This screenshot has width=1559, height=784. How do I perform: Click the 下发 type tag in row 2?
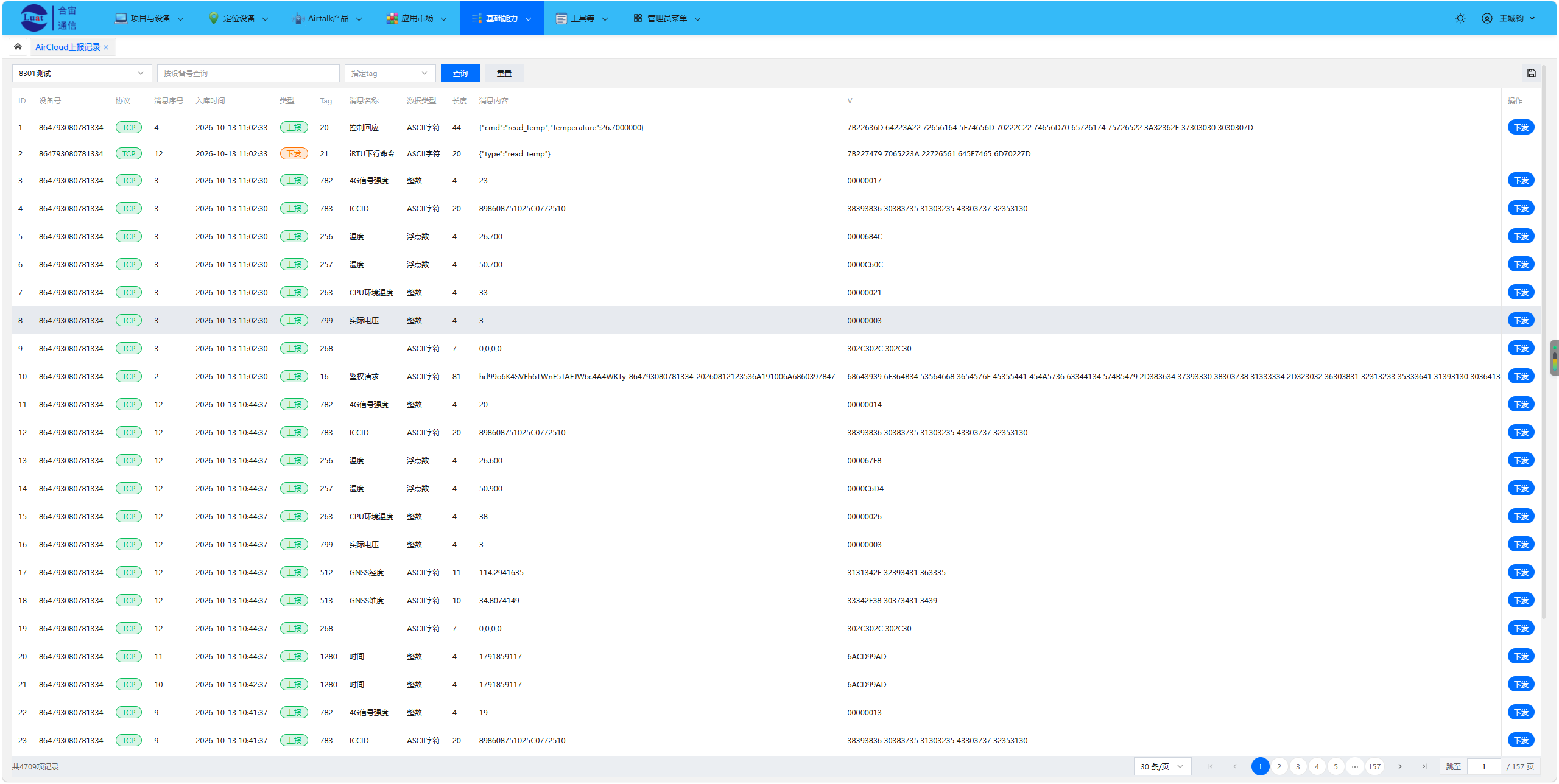pos(294,153)
